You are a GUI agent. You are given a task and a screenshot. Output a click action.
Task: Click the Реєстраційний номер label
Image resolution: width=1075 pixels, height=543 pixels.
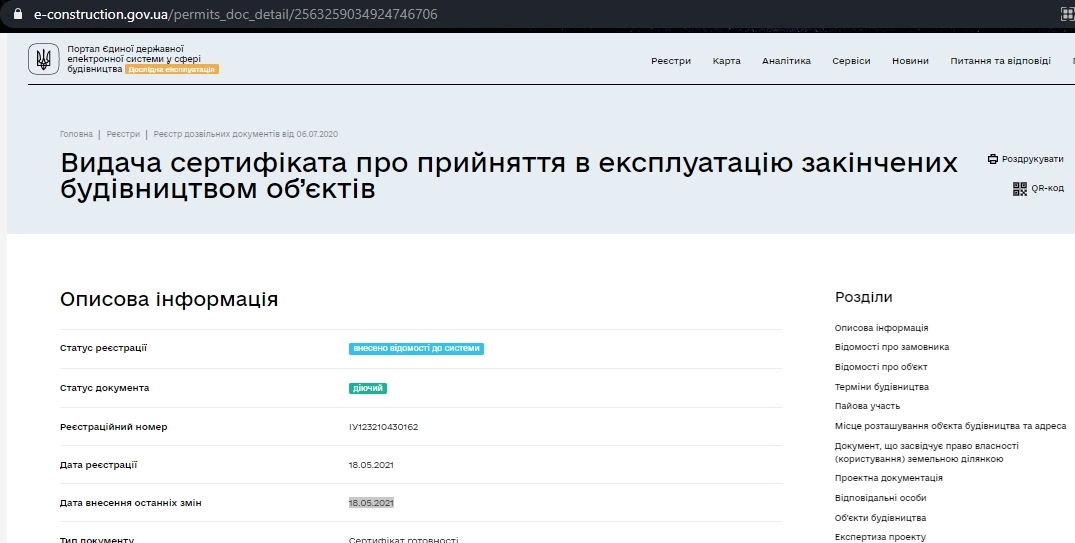(x=113, y=427)
